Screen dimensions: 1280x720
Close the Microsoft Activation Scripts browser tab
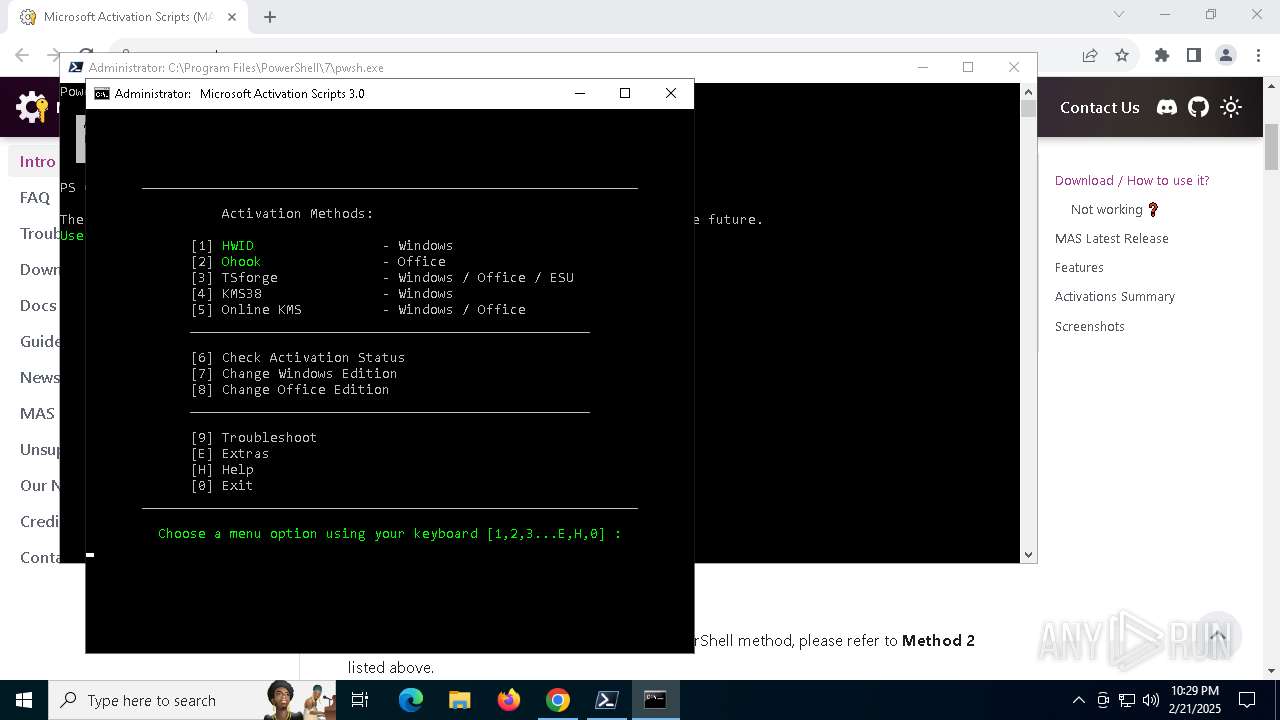tap(232, 16)
